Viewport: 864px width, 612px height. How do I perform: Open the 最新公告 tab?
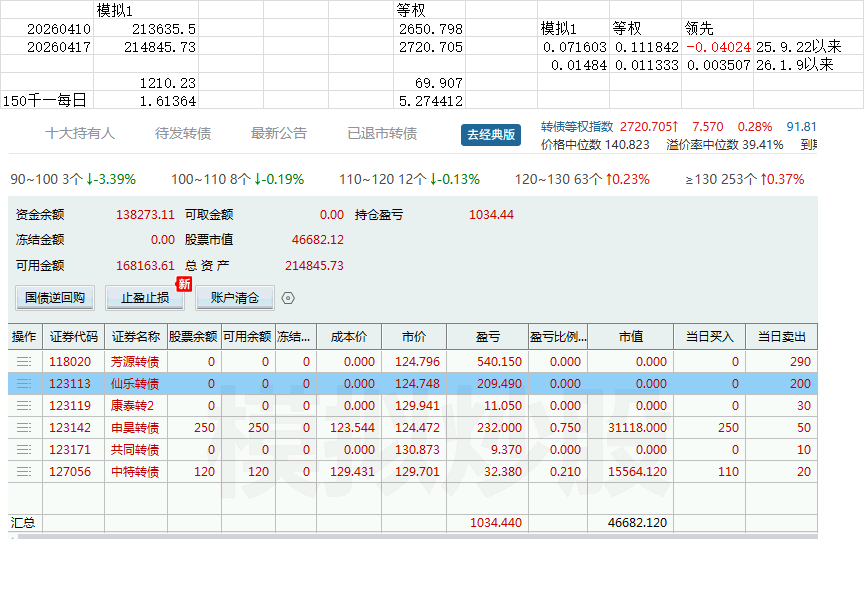point(279,133)
